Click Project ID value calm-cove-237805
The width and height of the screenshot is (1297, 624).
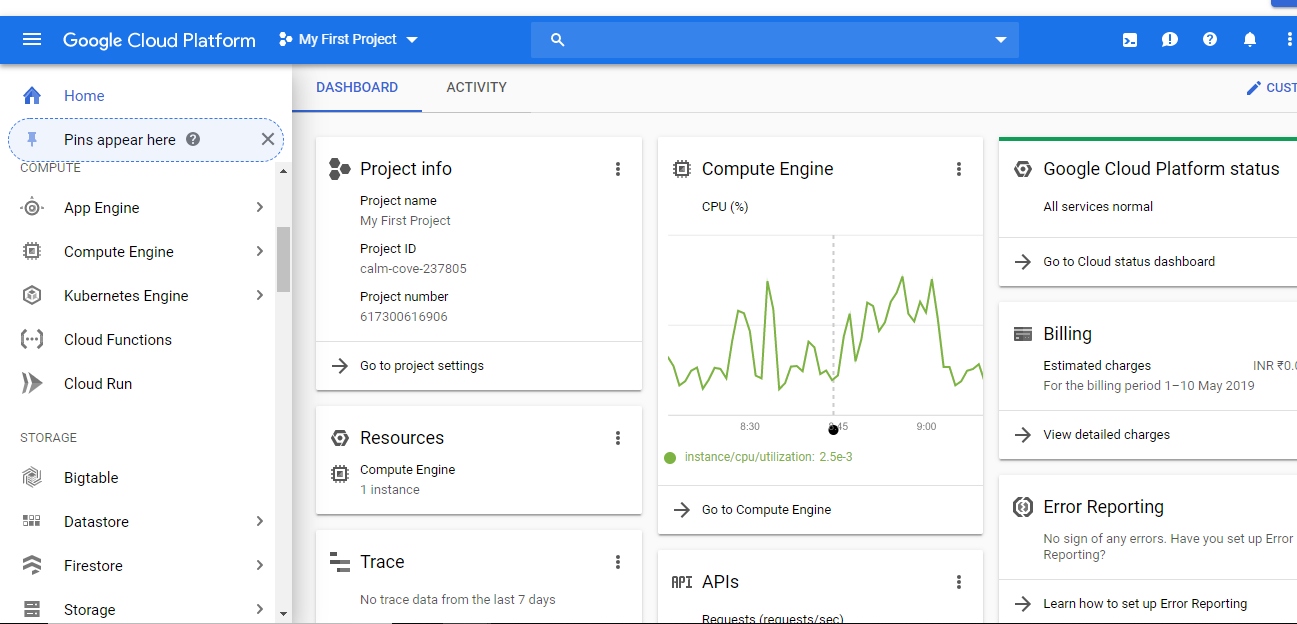(413, 269)
